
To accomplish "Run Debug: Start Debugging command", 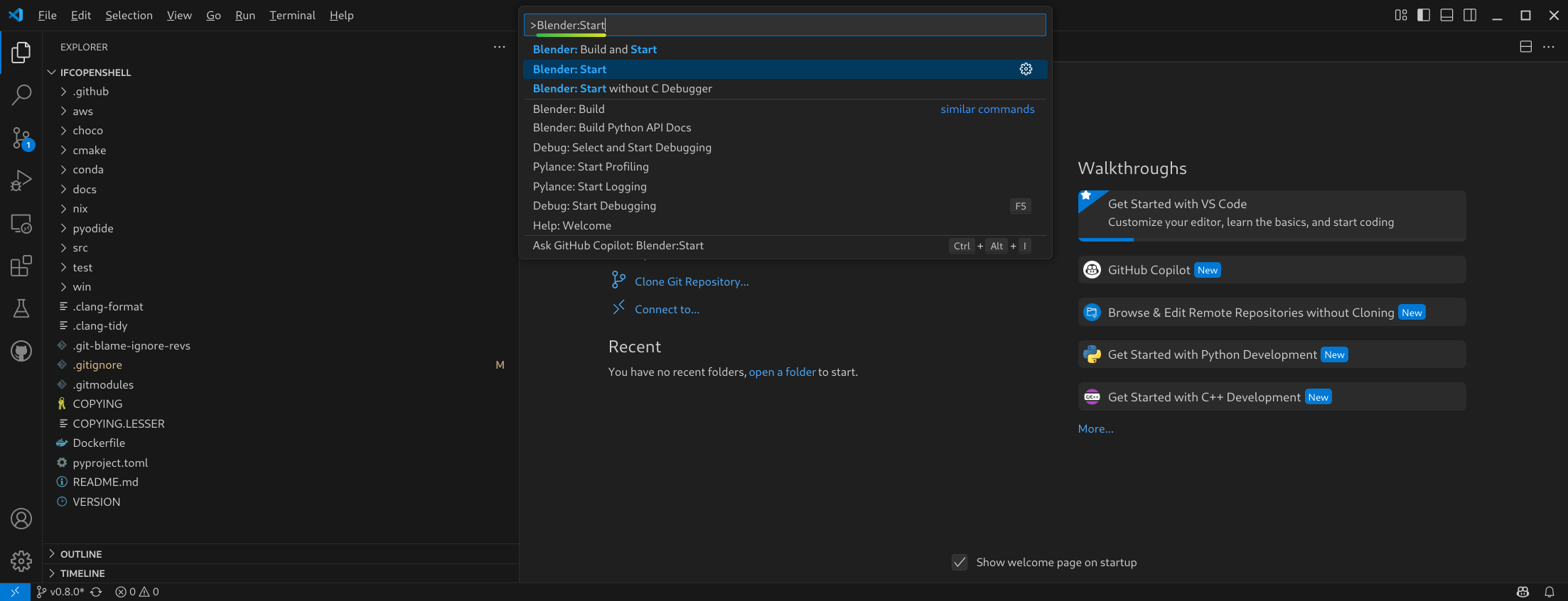I will pos(785,206).
